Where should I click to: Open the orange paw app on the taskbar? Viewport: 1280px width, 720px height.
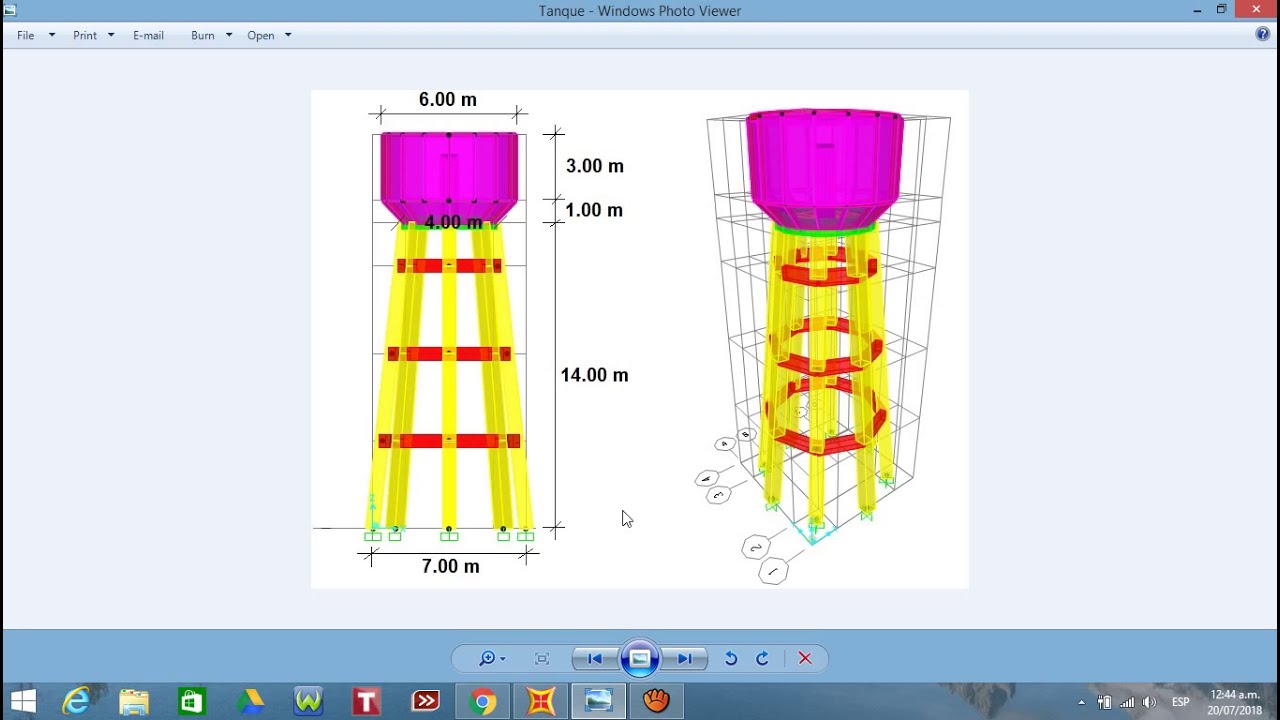click(656, 701)
